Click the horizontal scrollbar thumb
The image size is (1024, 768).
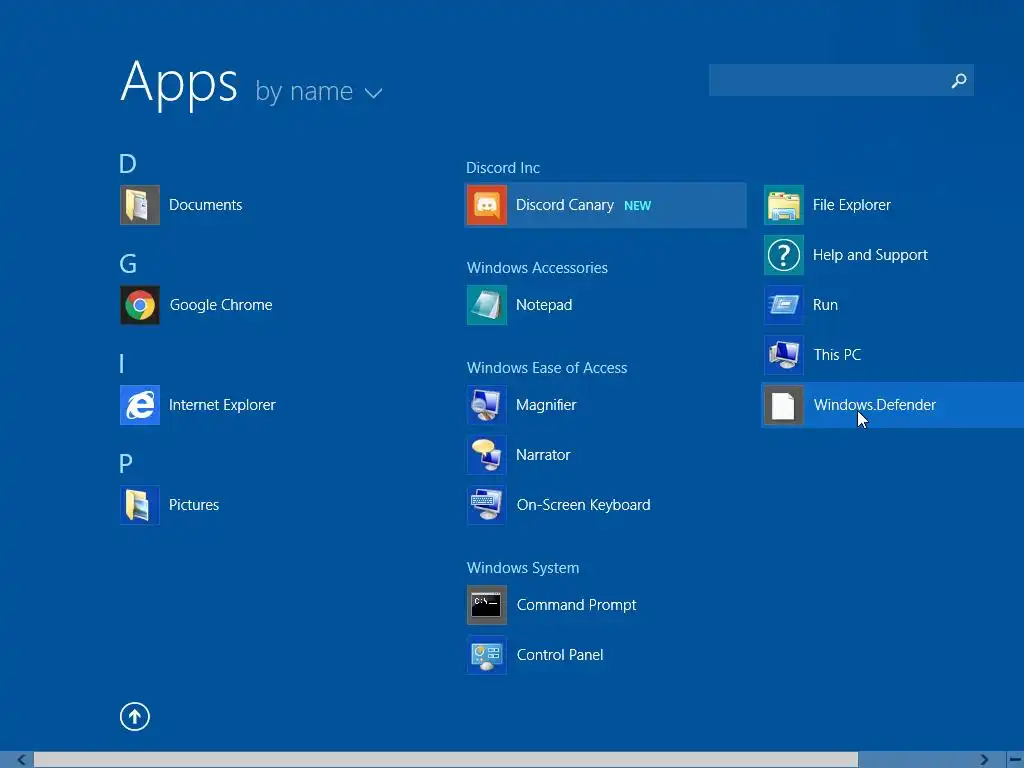click(x=445, y=760)
